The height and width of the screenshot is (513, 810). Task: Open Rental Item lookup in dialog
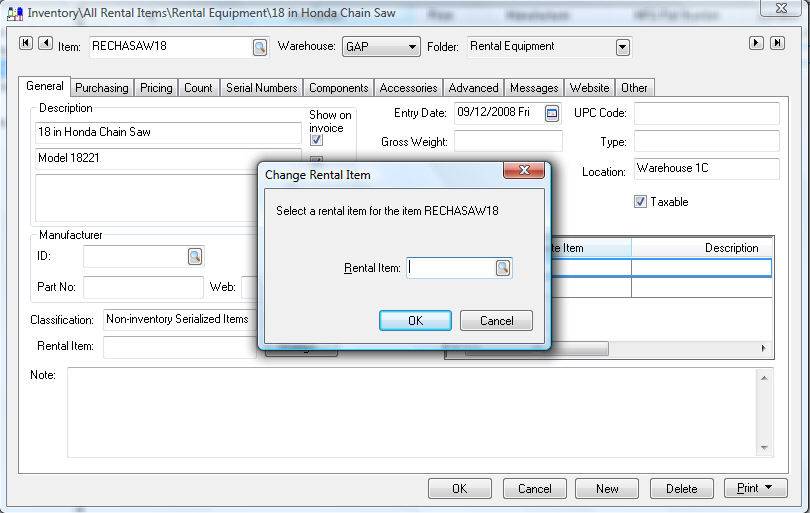tap(502, 268)
